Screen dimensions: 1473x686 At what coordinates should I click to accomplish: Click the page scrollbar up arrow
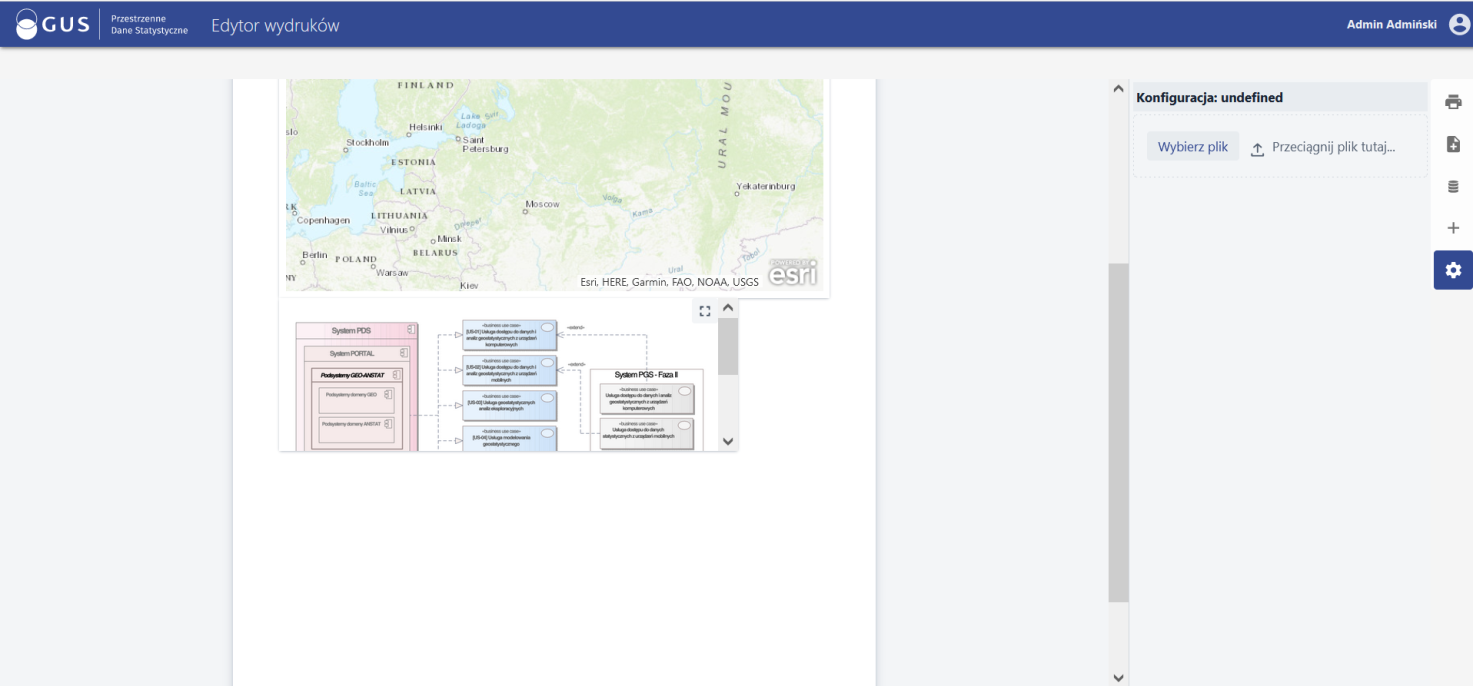1118,89
